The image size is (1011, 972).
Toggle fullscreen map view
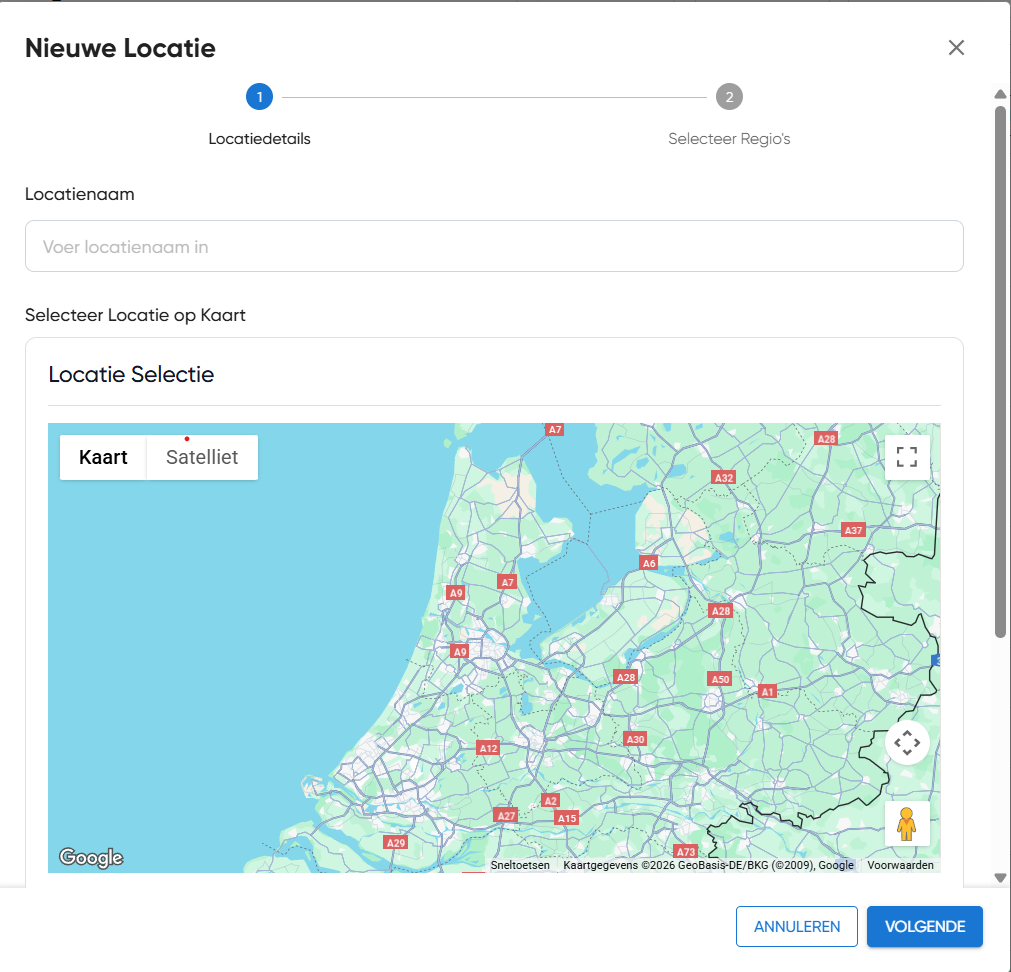(x=906, y=457)
